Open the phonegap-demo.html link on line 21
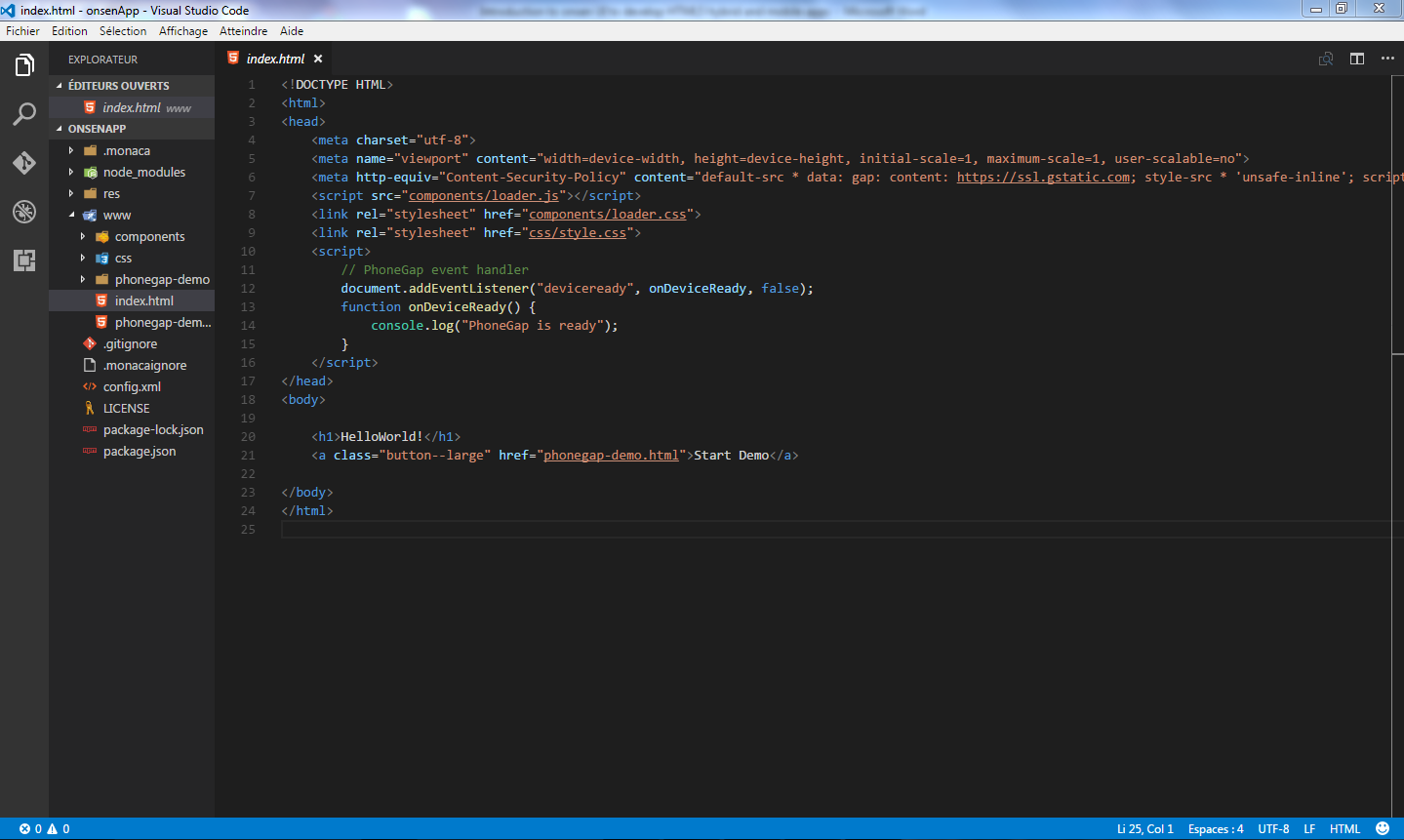 tap(611, 455)
